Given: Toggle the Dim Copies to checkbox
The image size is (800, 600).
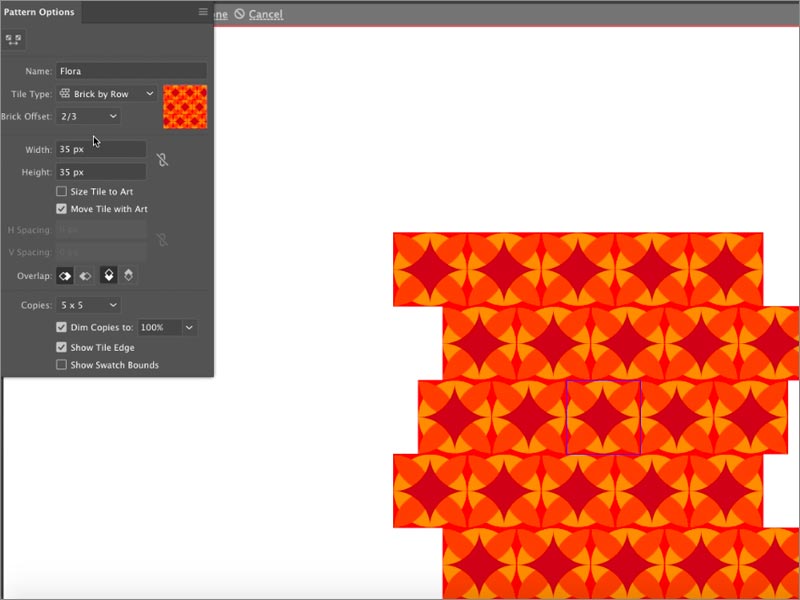Looking at the screenshot, I should [62, 327].
